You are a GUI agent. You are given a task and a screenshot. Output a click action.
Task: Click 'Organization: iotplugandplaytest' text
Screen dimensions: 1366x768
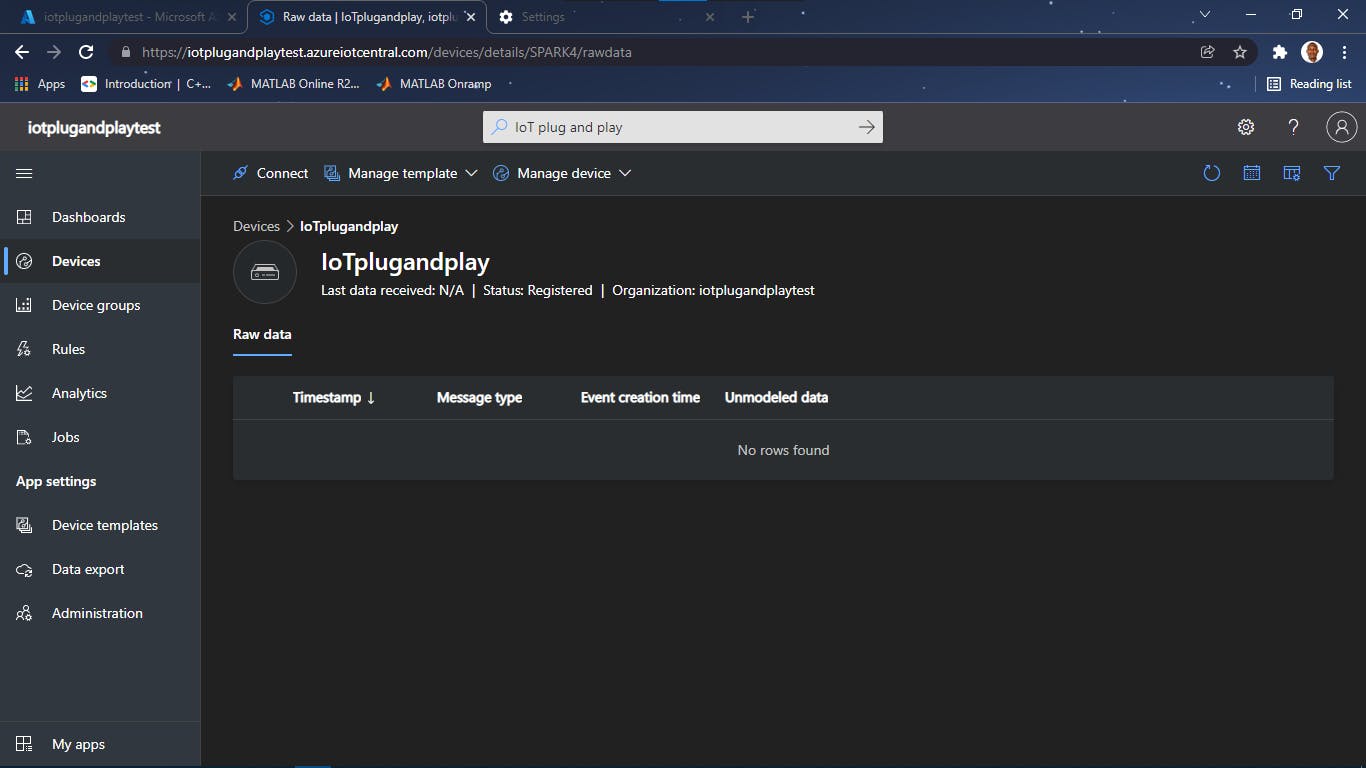coord(713,290)
